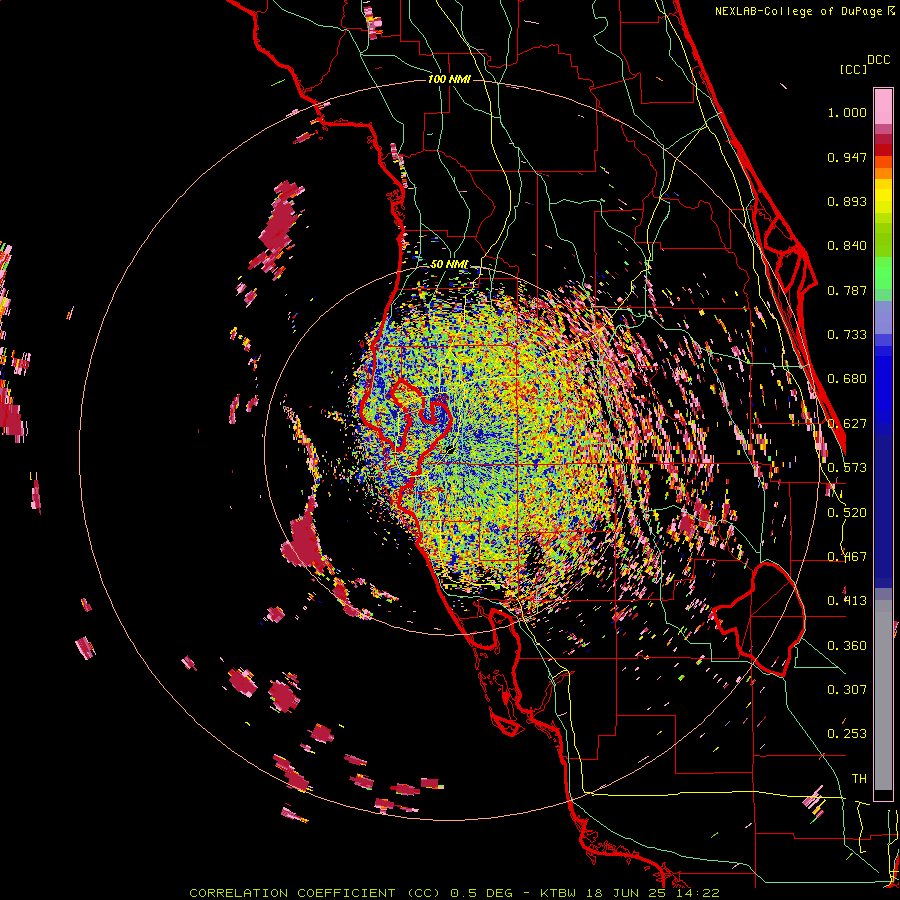Click the 0.893 legend value
The width and height of the screenshot is (900, 900).
tap(847, 201)
